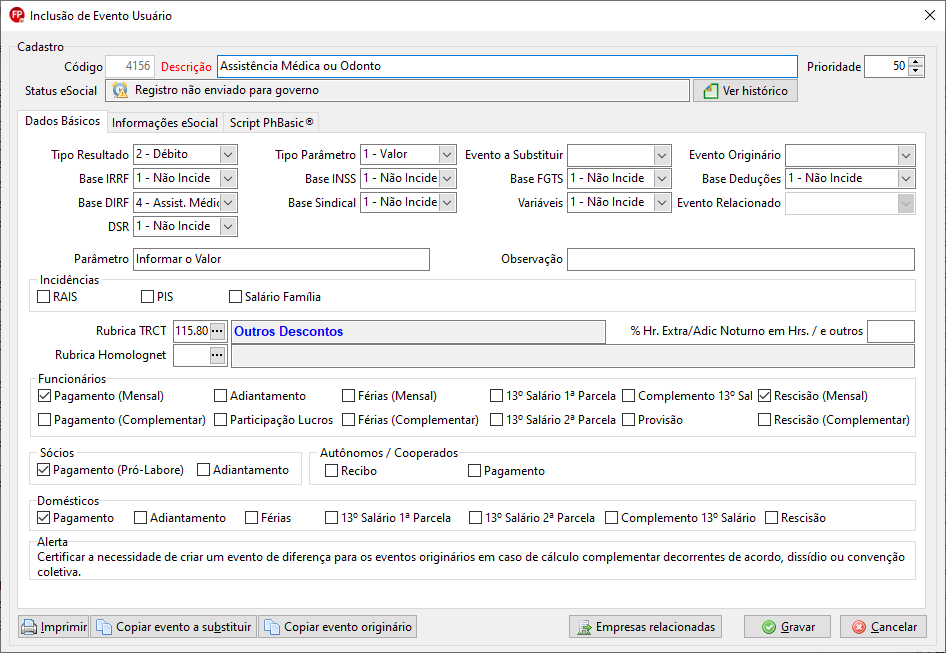The width and height of the screenshot is (946, 653).
Task: Click Copiar evento originário button
Action: point(338,627)
